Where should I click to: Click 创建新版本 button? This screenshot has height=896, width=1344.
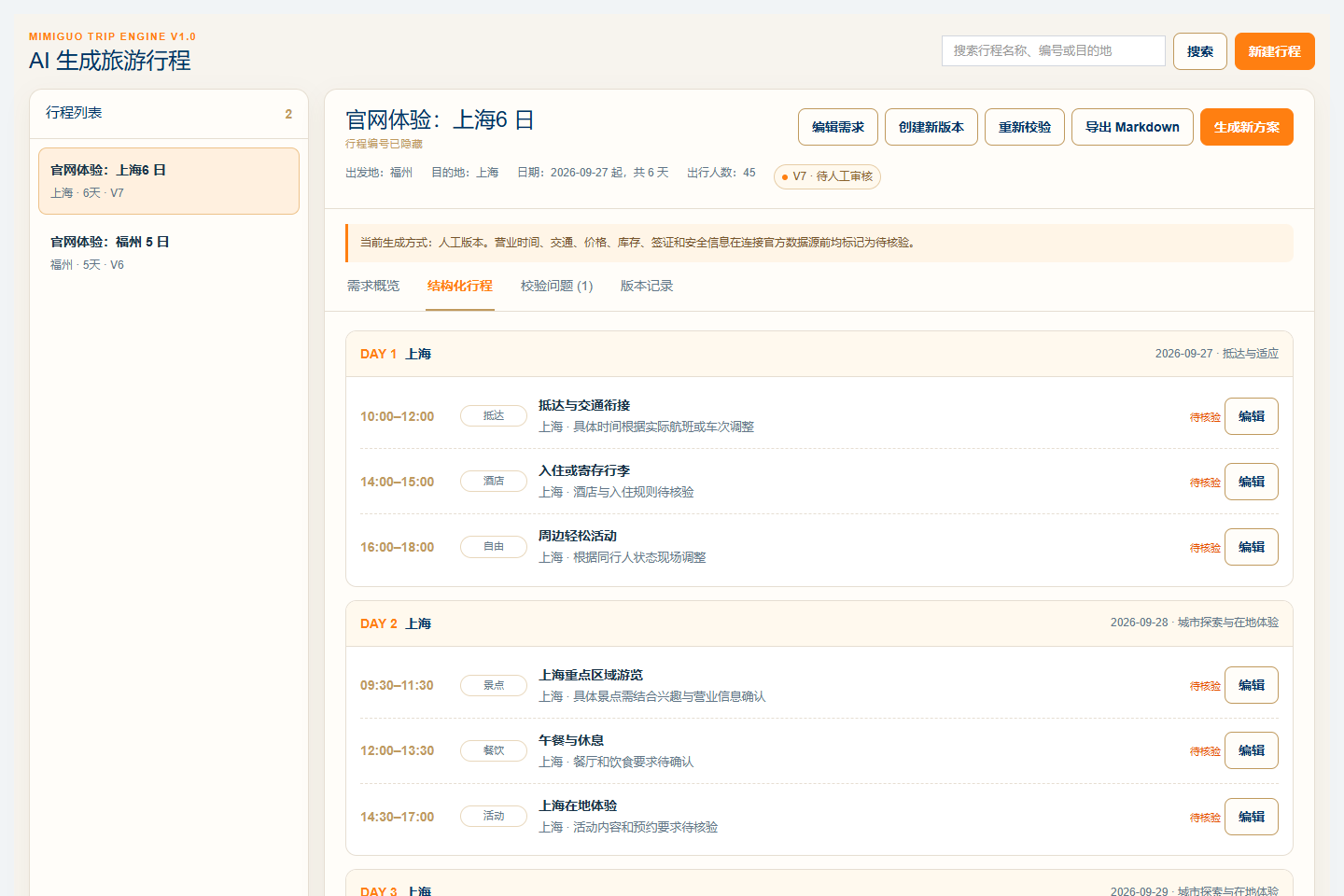coord(931,127)
